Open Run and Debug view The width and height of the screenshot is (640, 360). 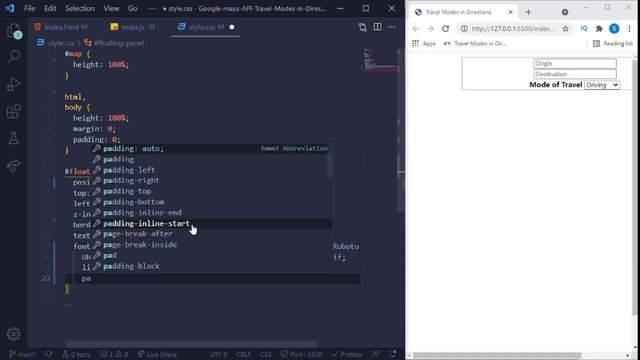pyautogui.click(x=13, y=84)
